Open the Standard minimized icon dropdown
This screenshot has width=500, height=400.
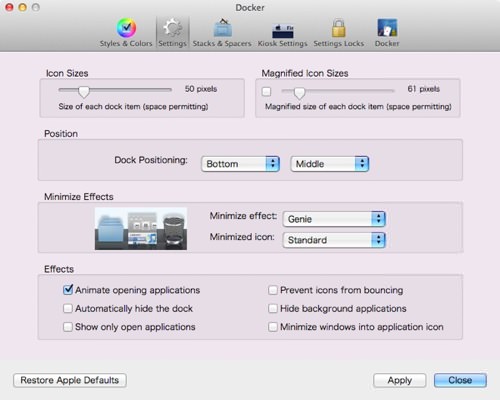tap(334, 240)
